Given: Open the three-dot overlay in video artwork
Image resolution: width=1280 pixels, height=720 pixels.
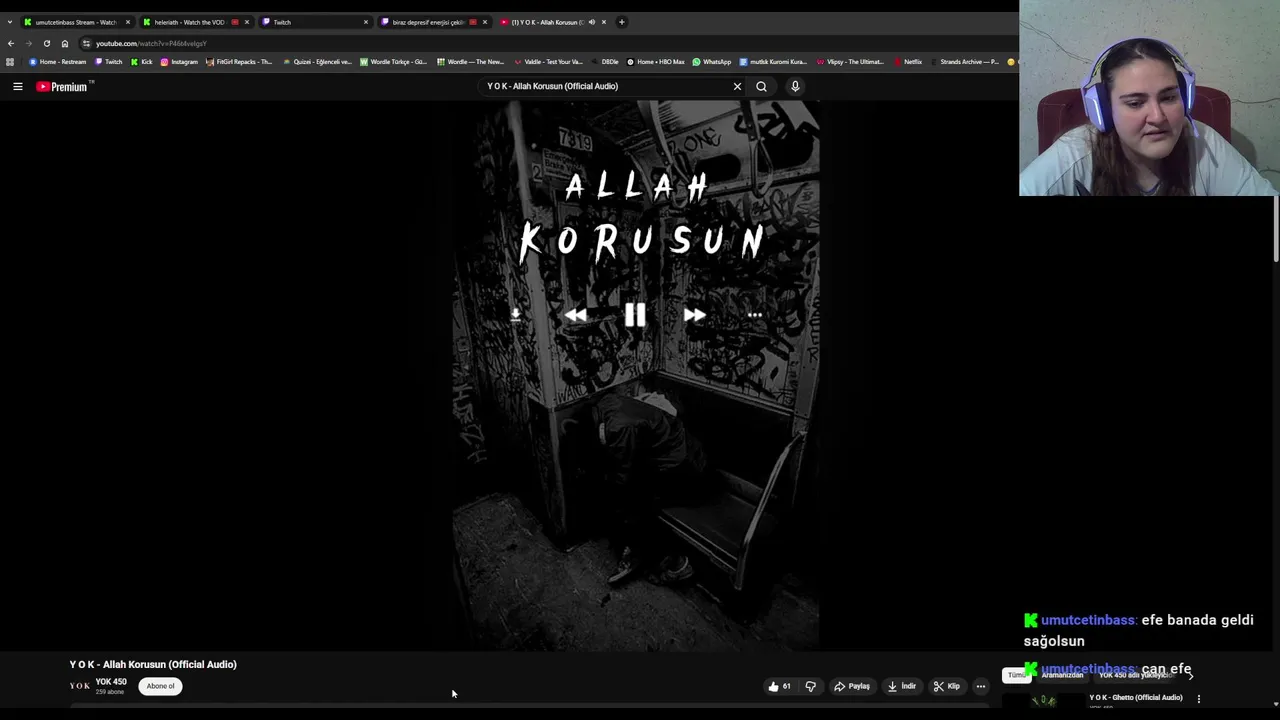Looking at the screenshot, I should point(755,315).
